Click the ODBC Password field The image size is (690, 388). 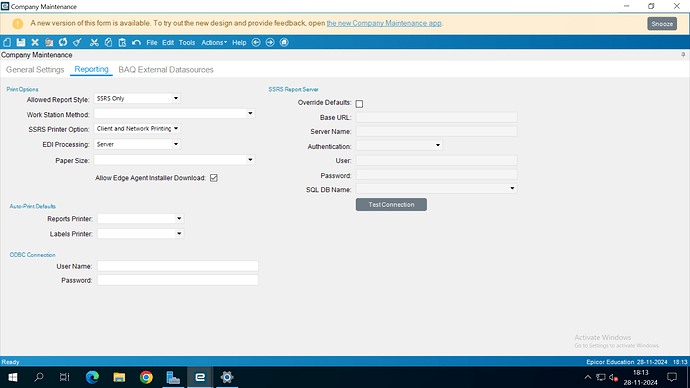pyautogui.click(x=178, y=280)
